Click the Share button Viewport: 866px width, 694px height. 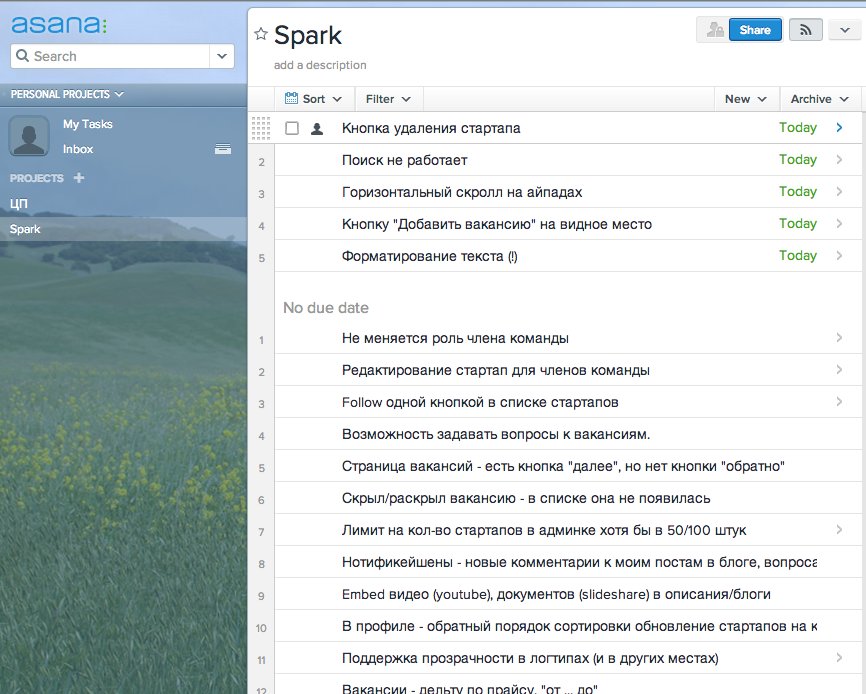point(755,30)
